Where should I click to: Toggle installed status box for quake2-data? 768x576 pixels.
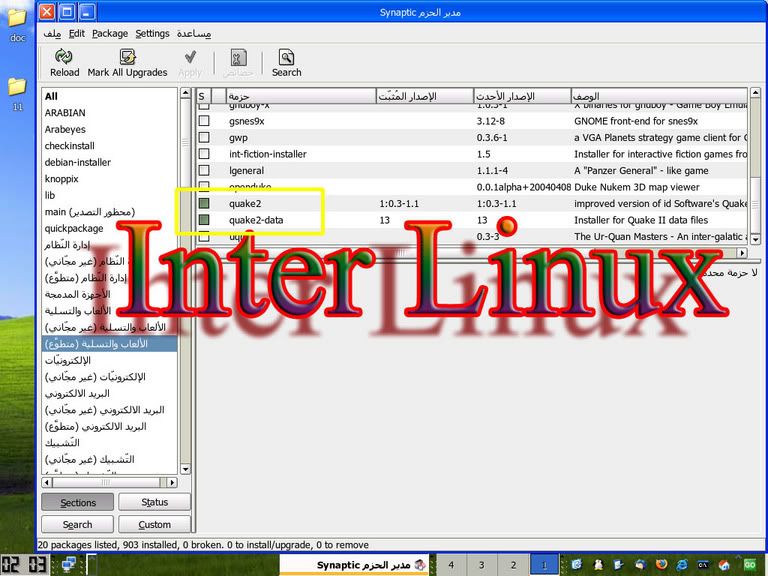click(204, 219)
